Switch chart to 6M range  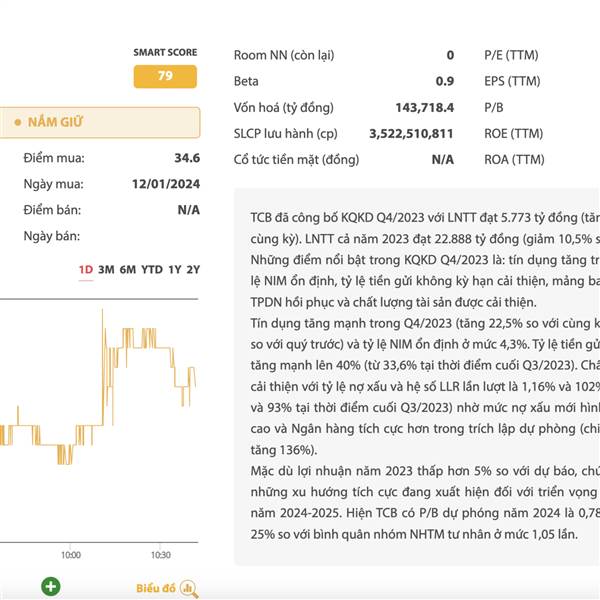coord(128,270)
